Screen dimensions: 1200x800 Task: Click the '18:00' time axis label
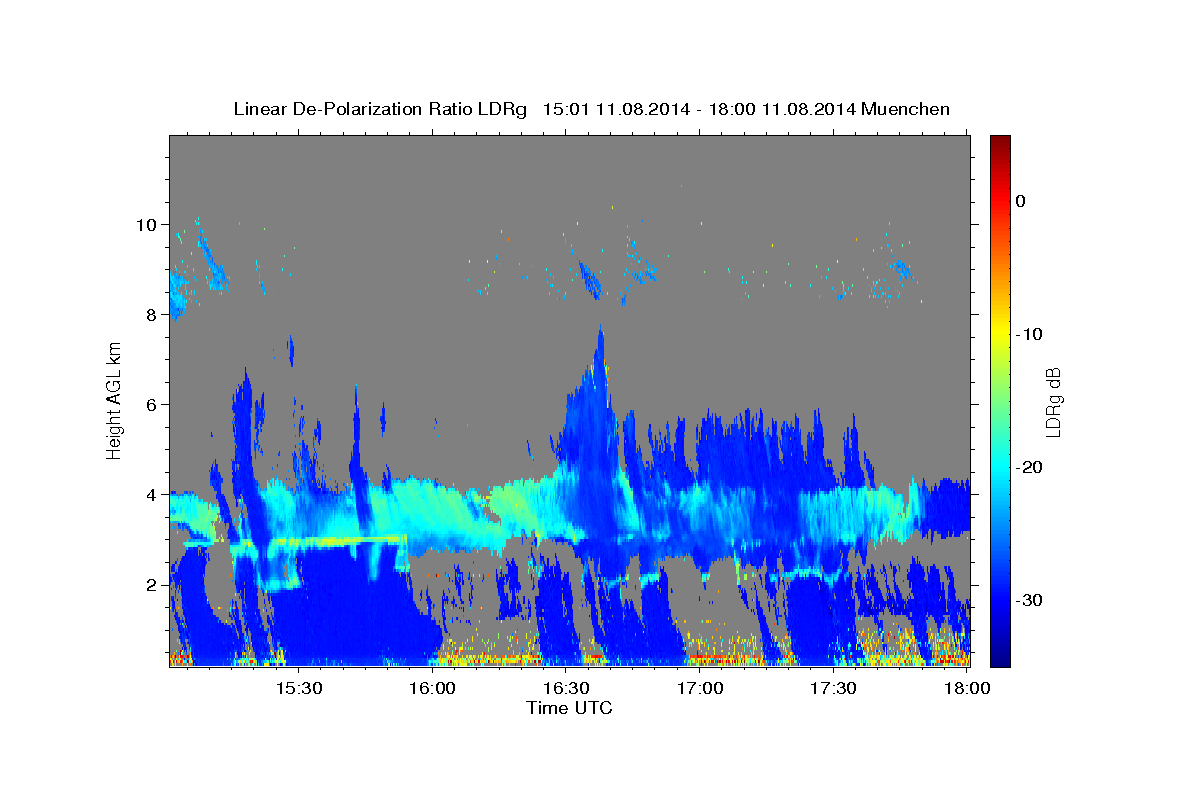pyautogui.click(x=967, y=689)
